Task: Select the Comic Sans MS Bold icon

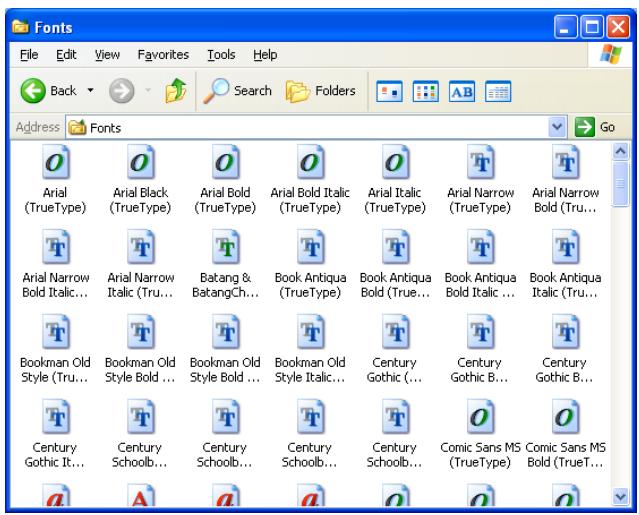Action: pyautogui.click(x=565, y=417)
